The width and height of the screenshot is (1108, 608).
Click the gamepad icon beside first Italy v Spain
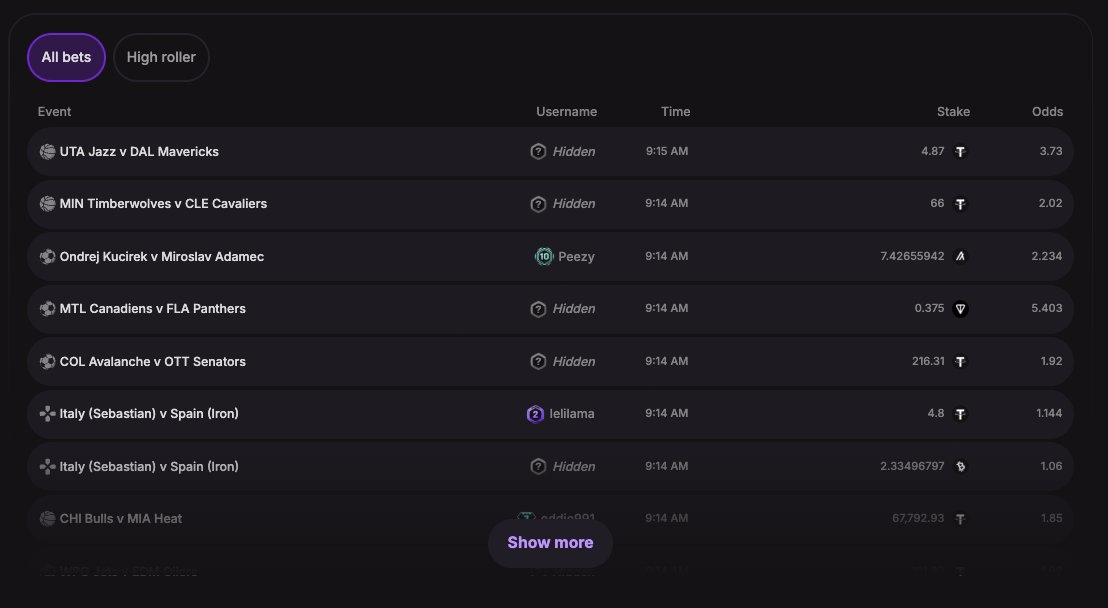47,414
